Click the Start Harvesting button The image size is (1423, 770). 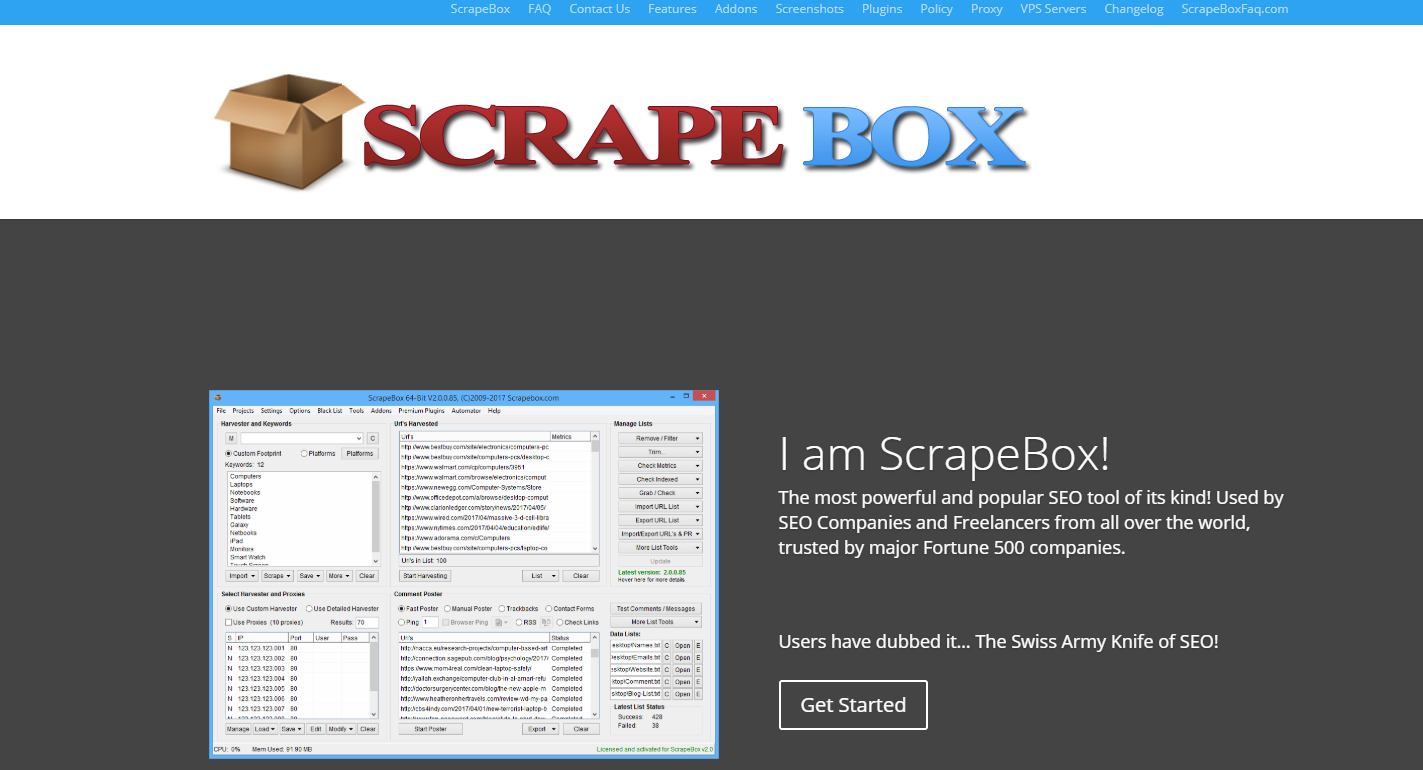click(x=425, y=576)
